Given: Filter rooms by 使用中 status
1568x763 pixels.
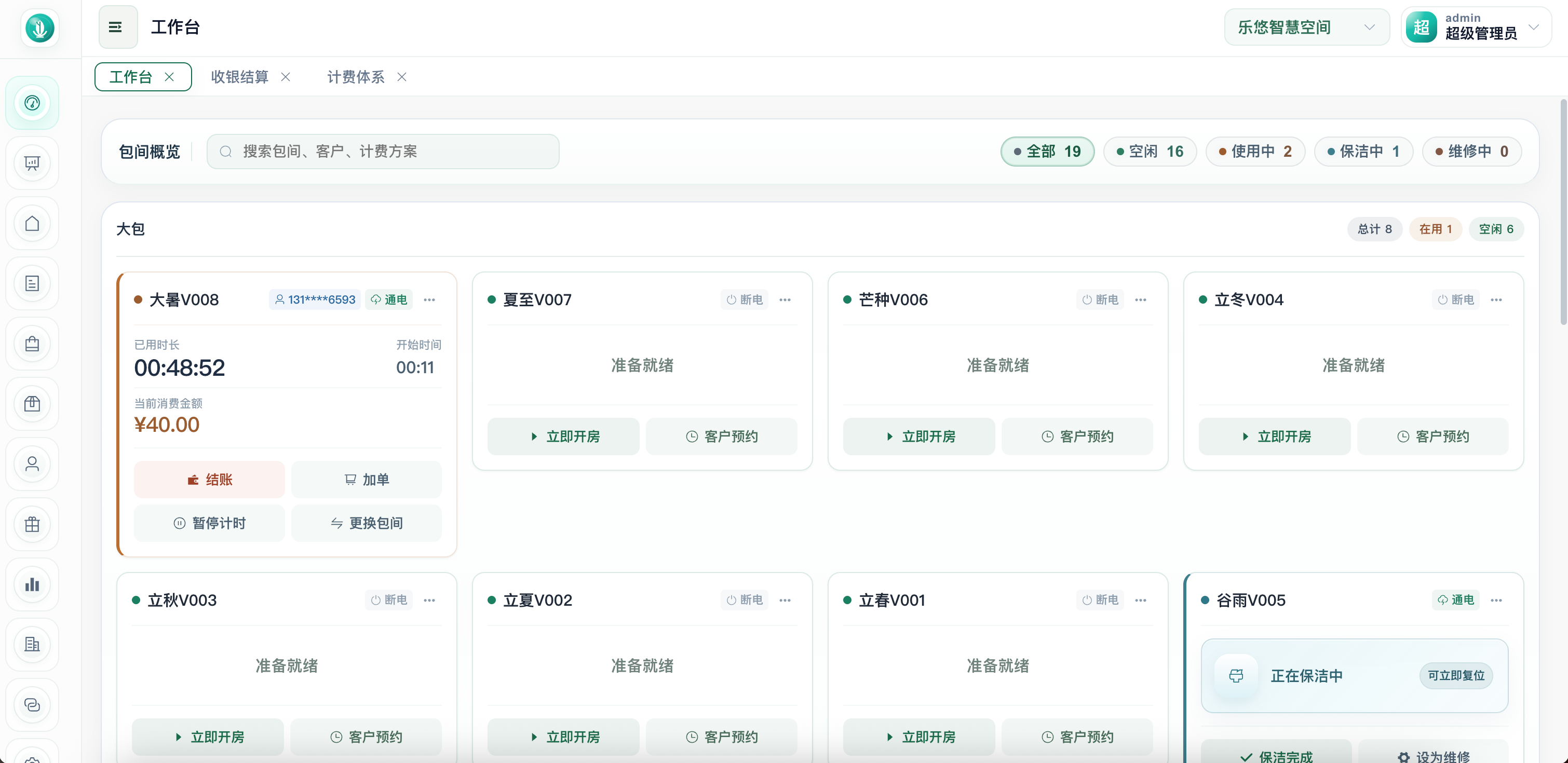Looking at the screenshot, I should point(1255,152).
